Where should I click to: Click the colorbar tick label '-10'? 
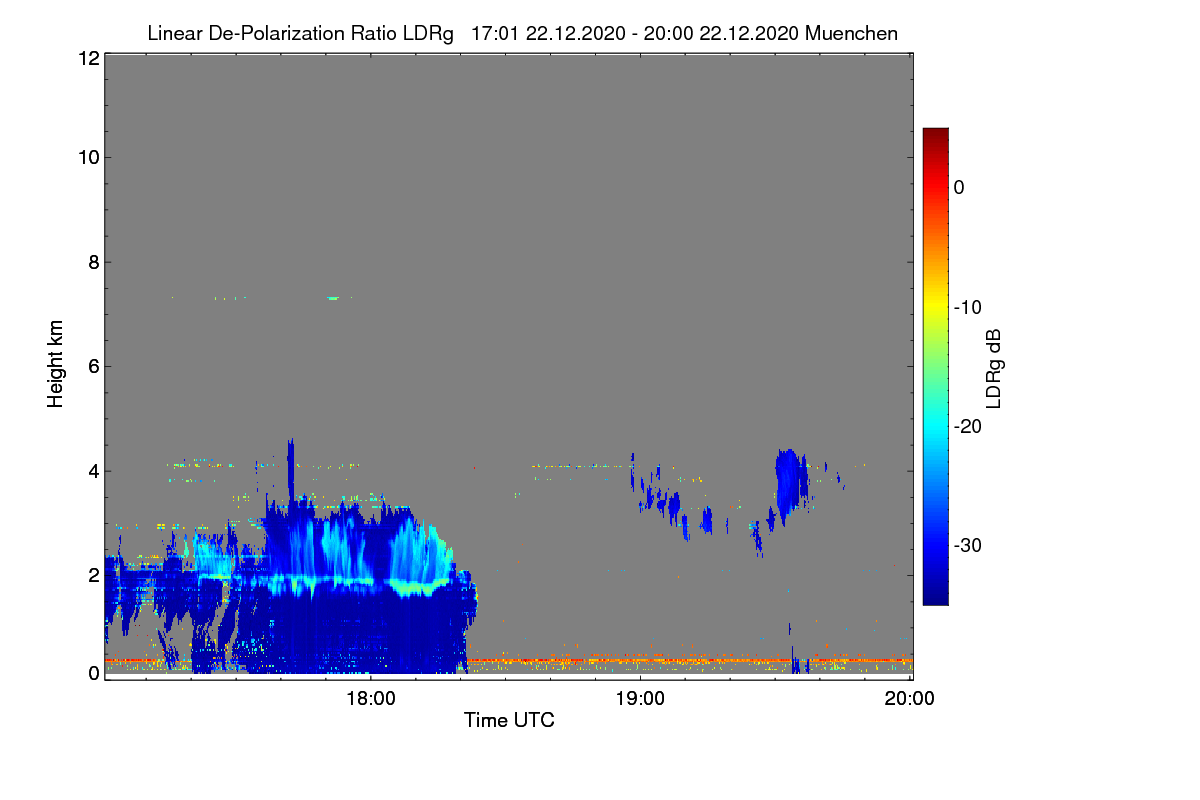(x=966, y=307)
